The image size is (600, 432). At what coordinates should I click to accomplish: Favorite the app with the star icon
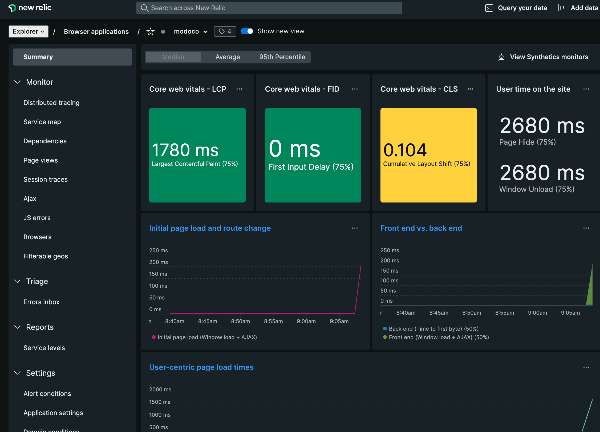[151, 32]
